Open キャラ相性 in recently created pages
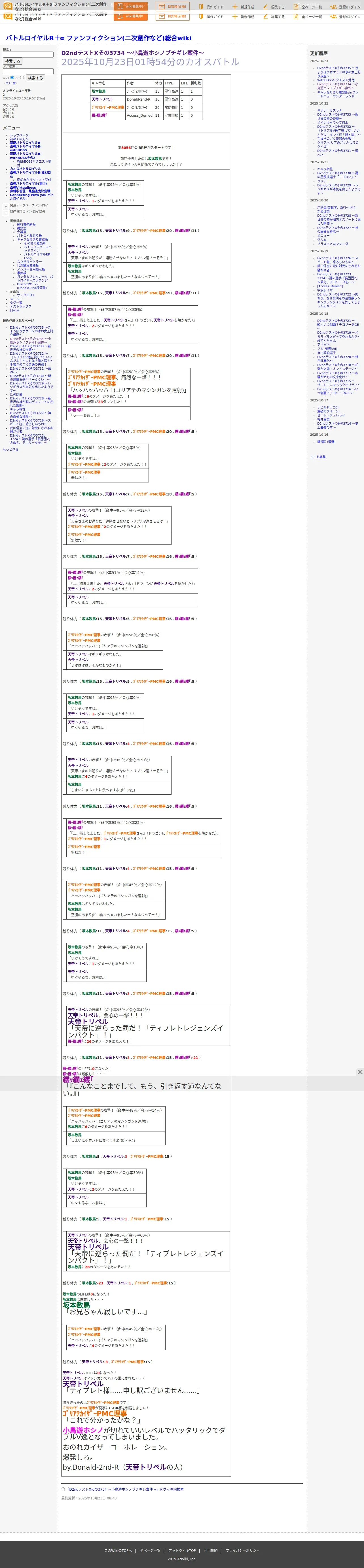The height and width of the screenshot is (1568, 364). tap(18, 409)
